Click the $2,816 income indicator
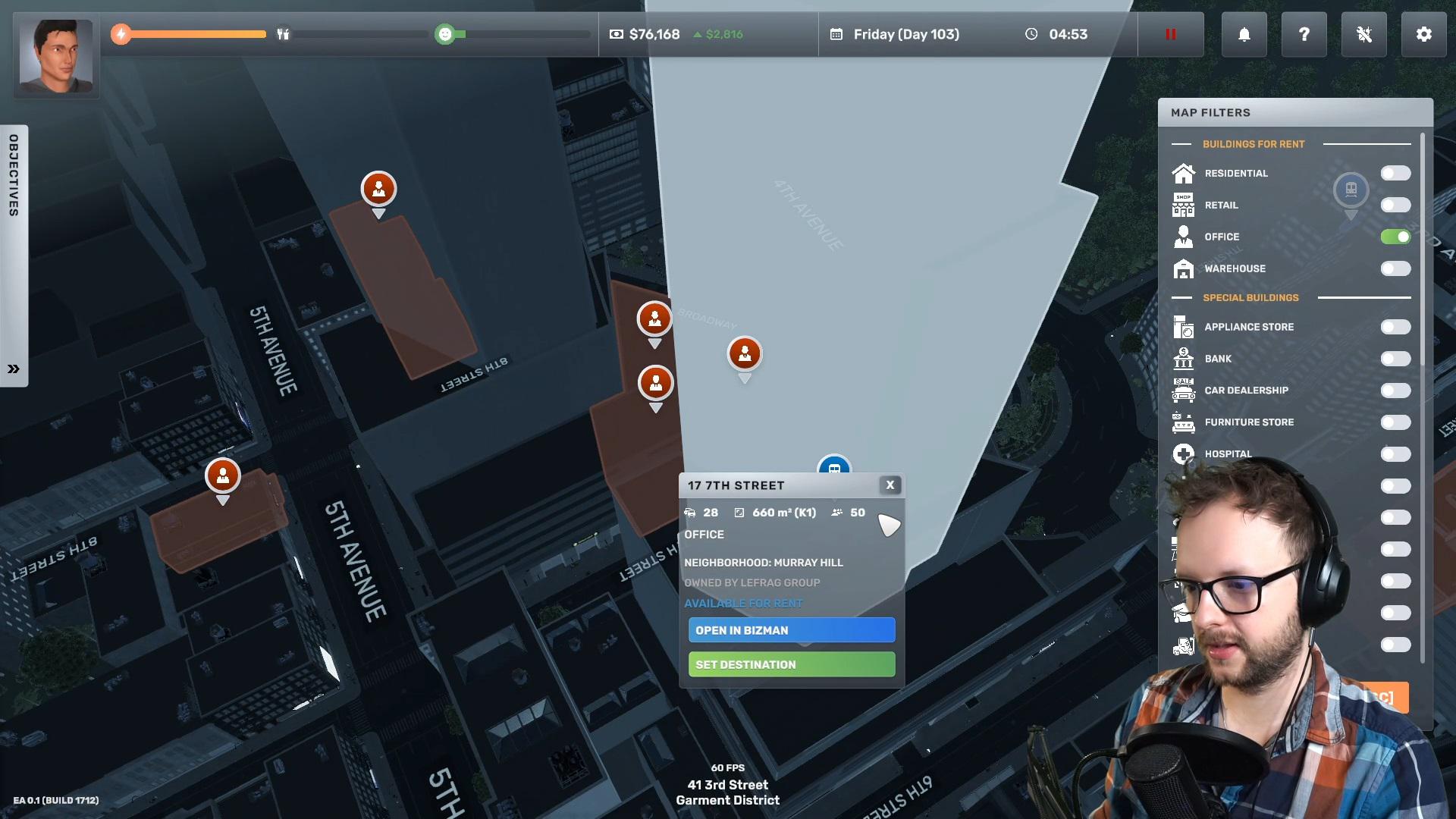Viewport: 1456px width, 819px height. tap(717, 34)
